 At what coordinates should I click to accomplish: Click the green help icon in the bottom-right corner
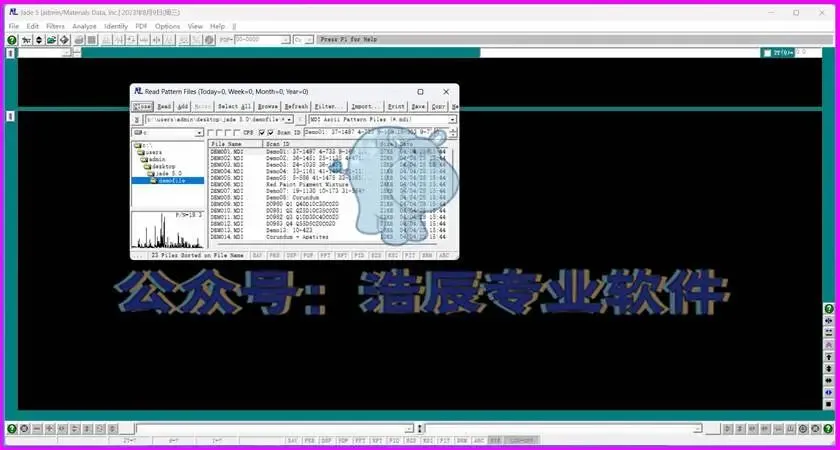[828, 429]
